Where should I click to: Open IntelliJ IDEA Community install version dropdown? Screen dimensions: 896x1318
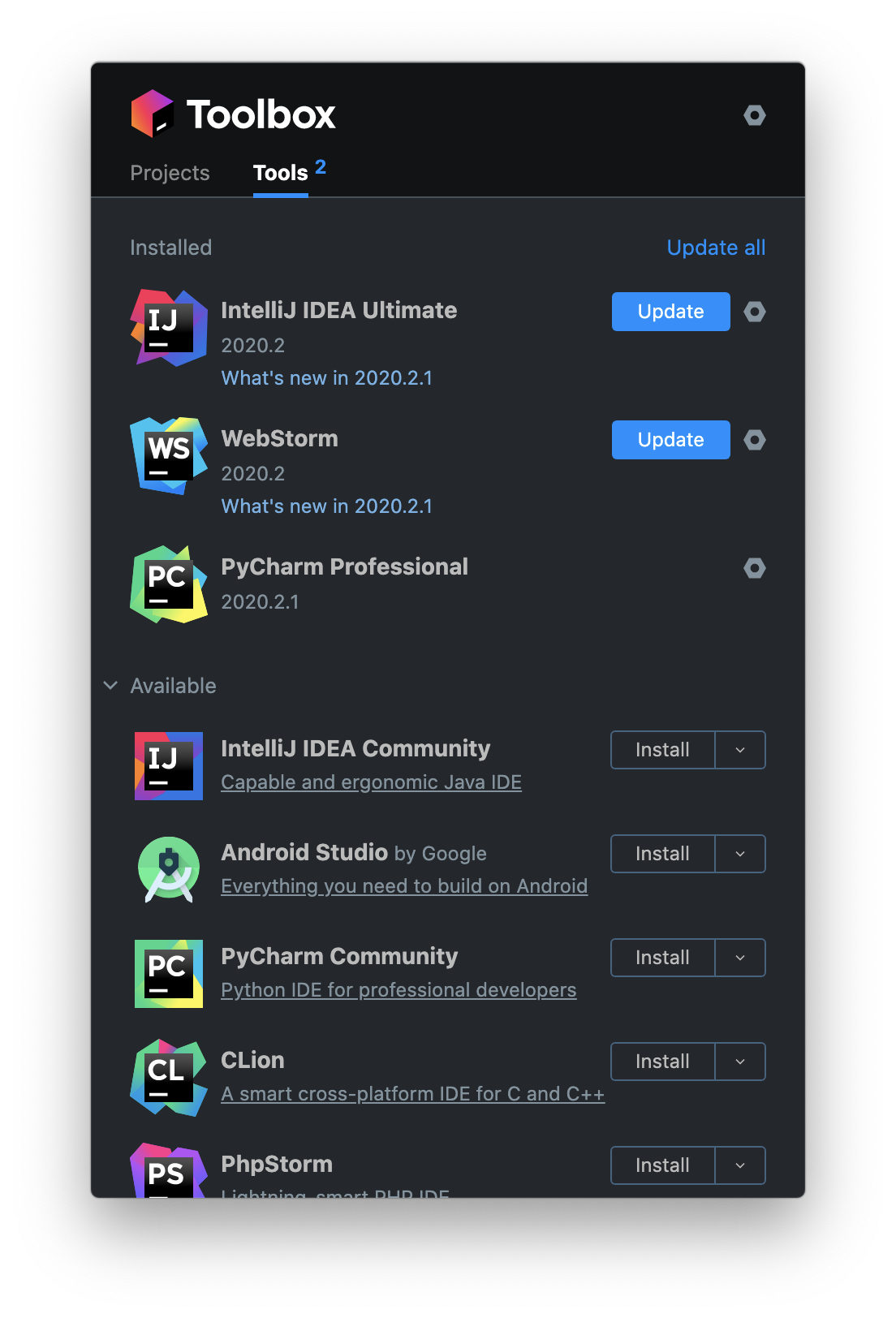tap(740, 750)
